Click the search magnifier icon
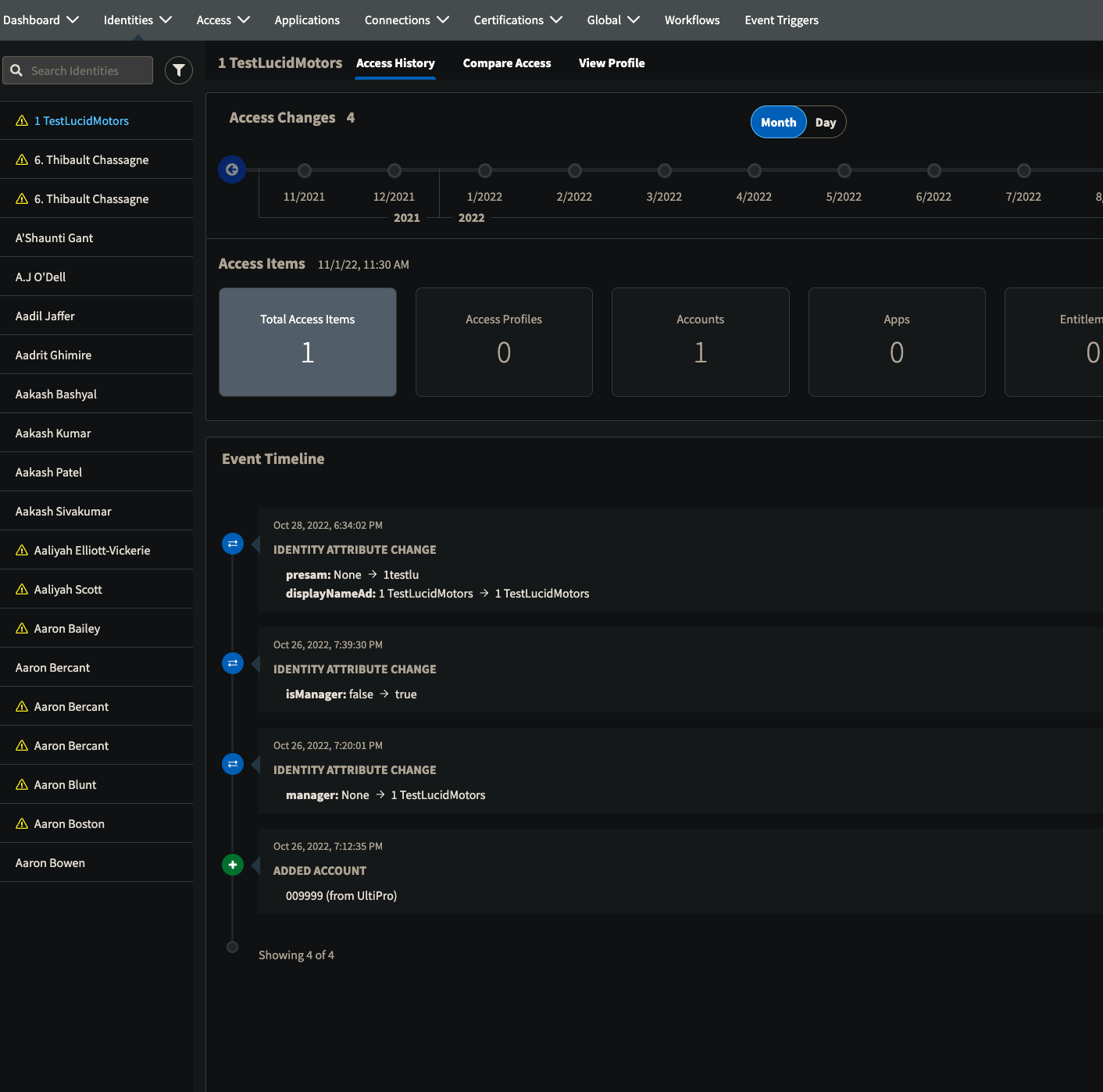This screenshot has height=1092, width=1103. (16, 70)
